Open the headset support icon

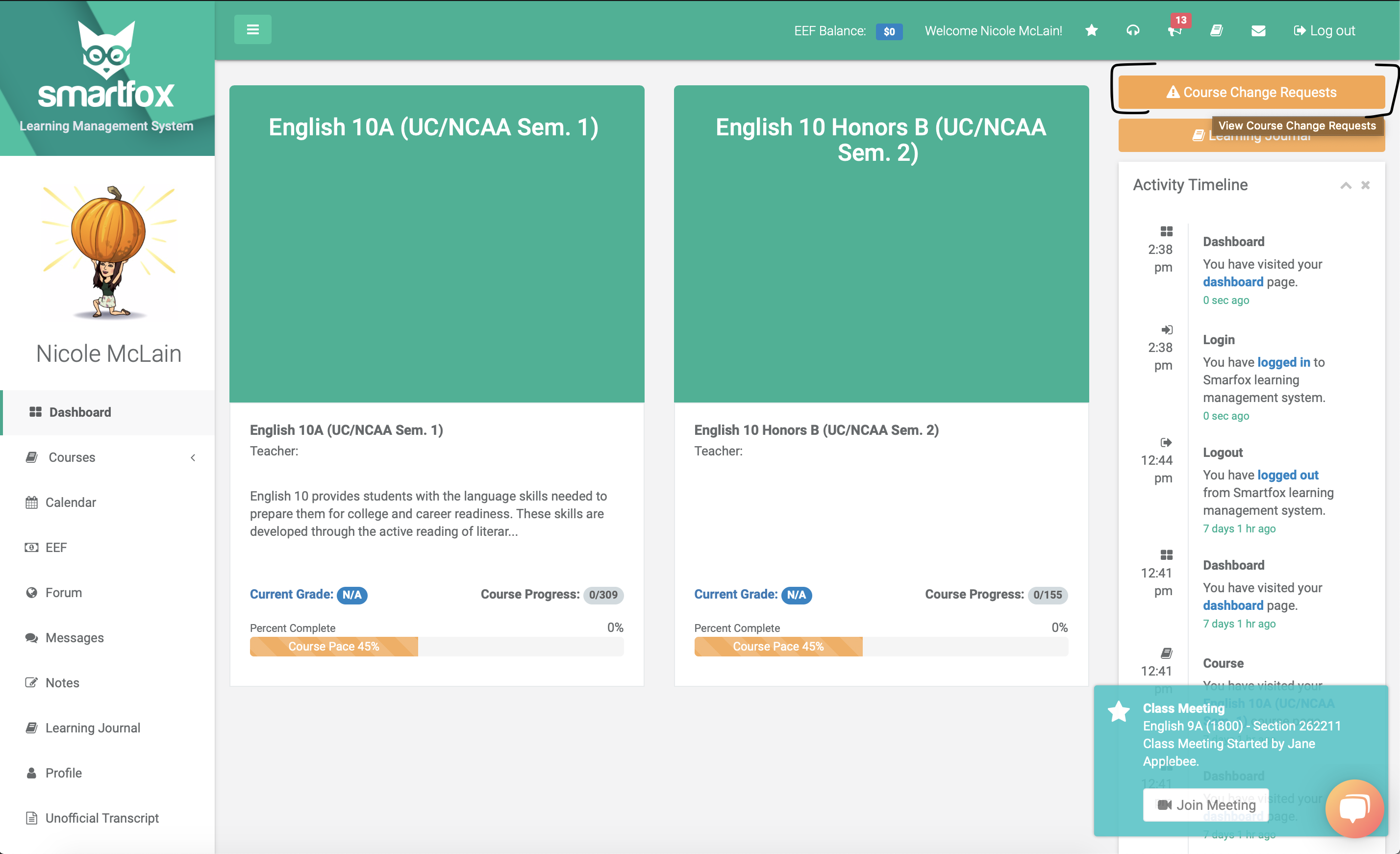tap(1132, 30)
